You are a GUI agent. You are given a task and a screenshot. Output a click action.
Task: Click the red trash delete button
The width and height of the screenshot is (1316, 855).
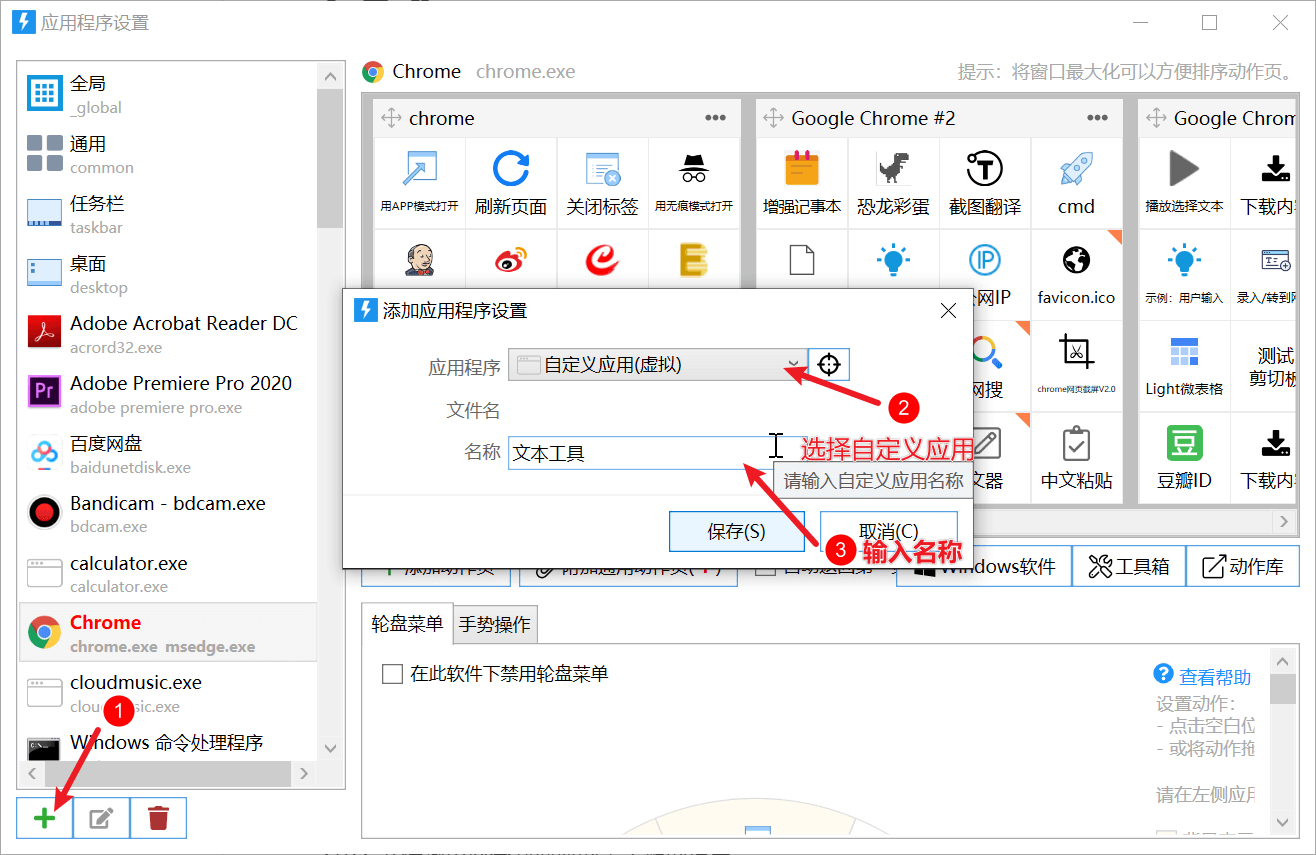pos(158,818)
